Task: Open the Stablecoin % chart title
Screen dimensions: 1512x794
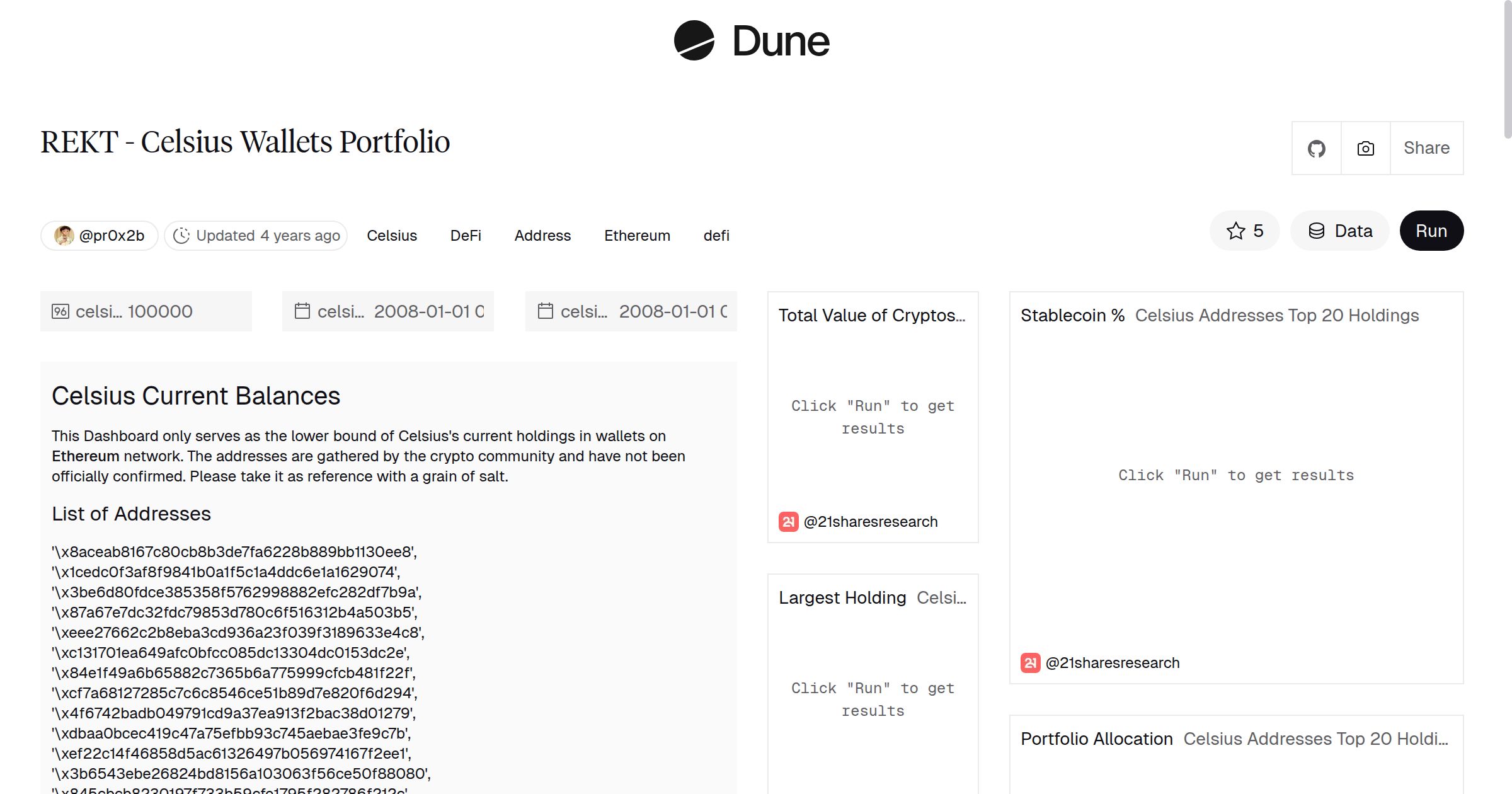Action: 1072,315
